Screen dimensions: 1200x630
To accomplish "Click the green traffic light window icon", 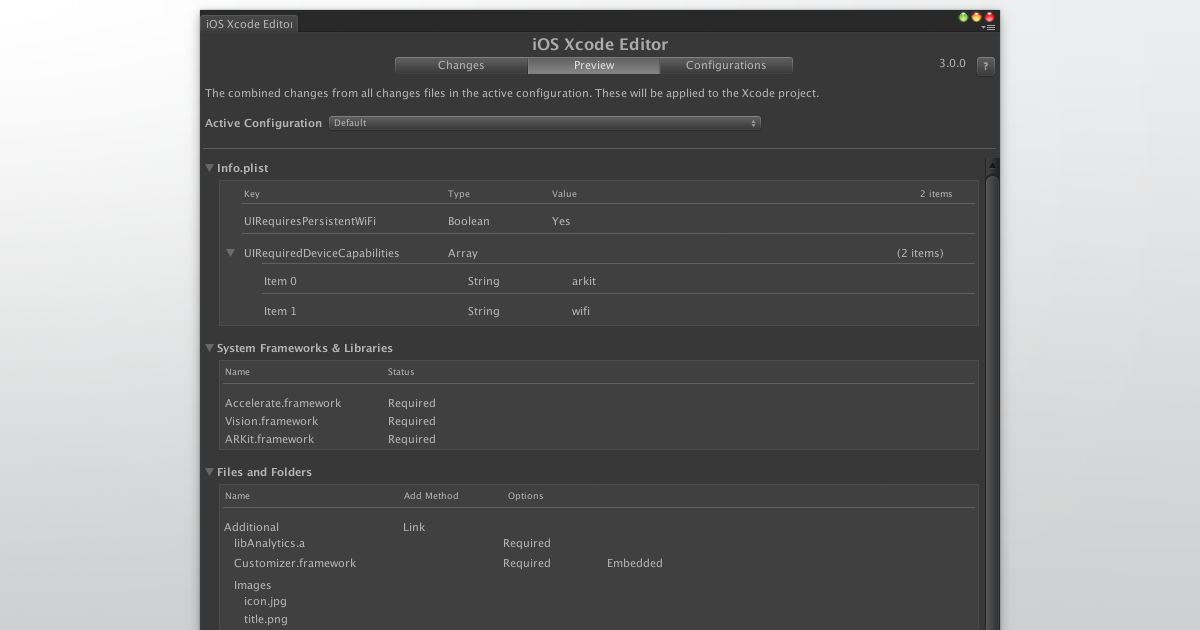I will pyautogui.click(x=962, y=16).
